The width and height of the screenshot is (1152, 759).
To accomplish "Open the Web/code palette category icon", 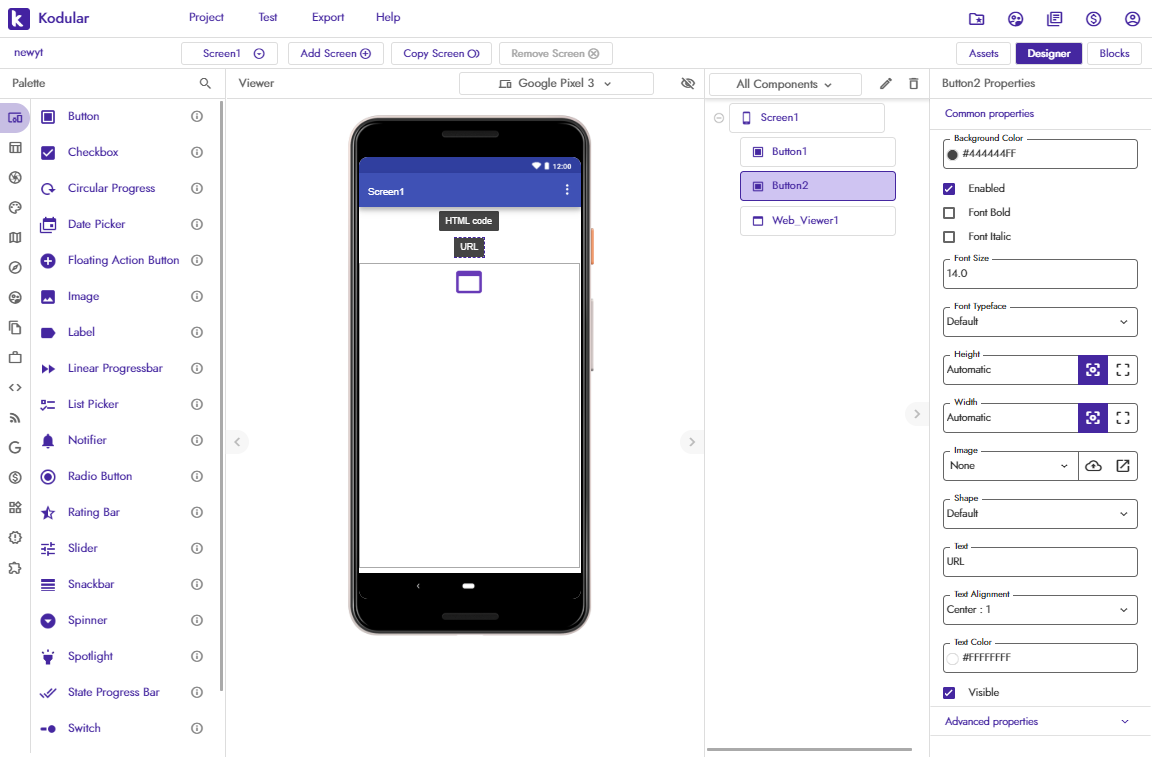I will point(15,387).
